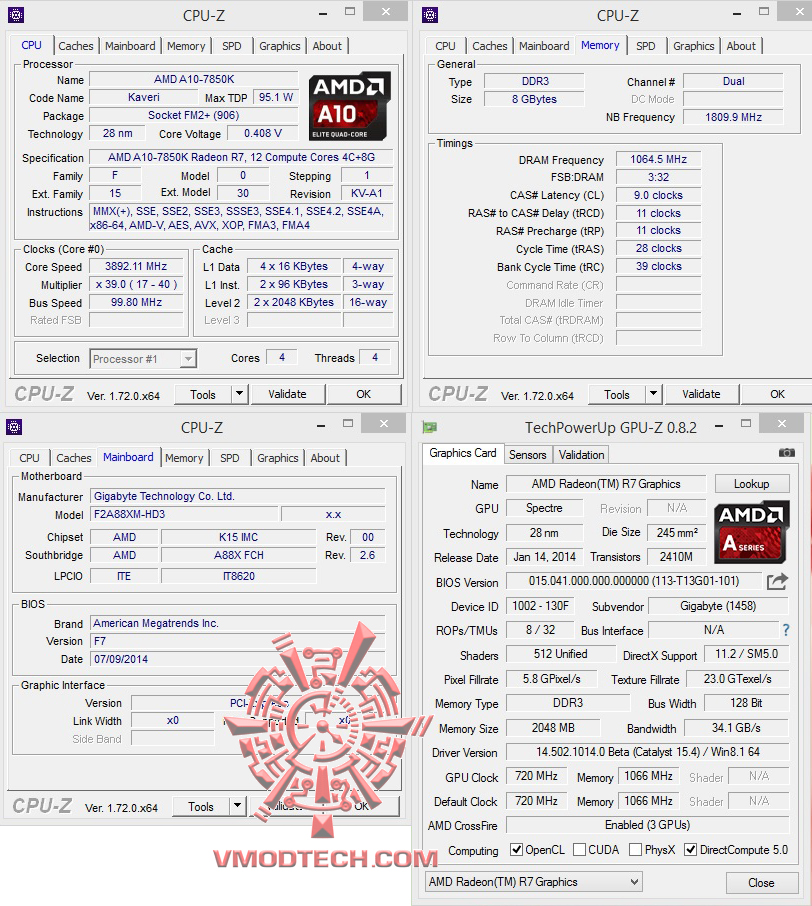Click the GPU-Z graphics card icon in title bar
This screenshot has height=906, width=812.
[x=429, y=428]
